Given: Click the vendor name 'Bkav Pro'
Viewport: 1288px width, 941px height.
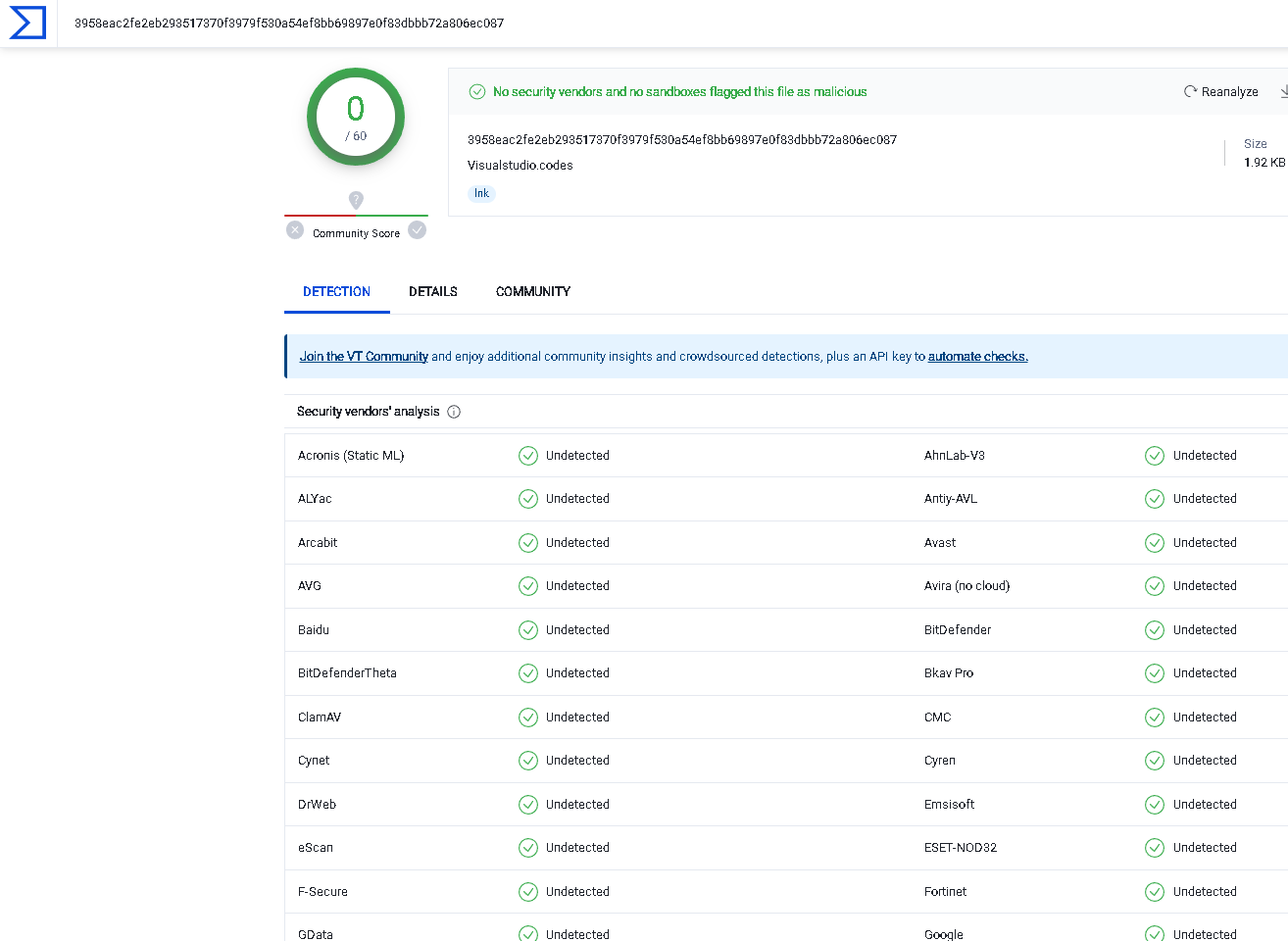Looking at the screenshot, I should click(x=949, y=673).
